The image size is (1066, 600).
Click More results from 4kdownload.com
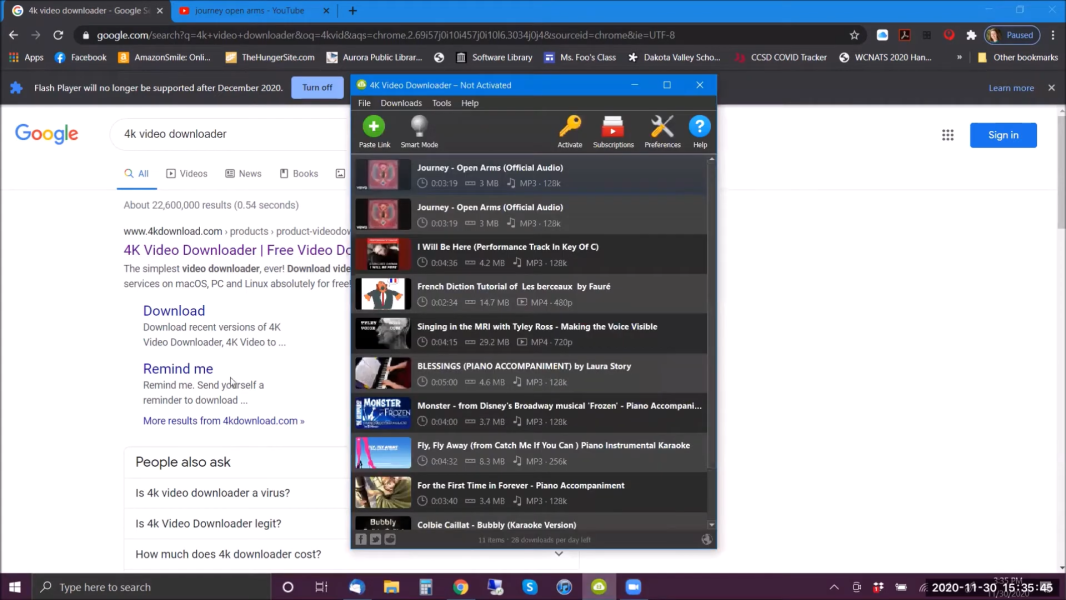pyautogui.click(x=224, y=421)
